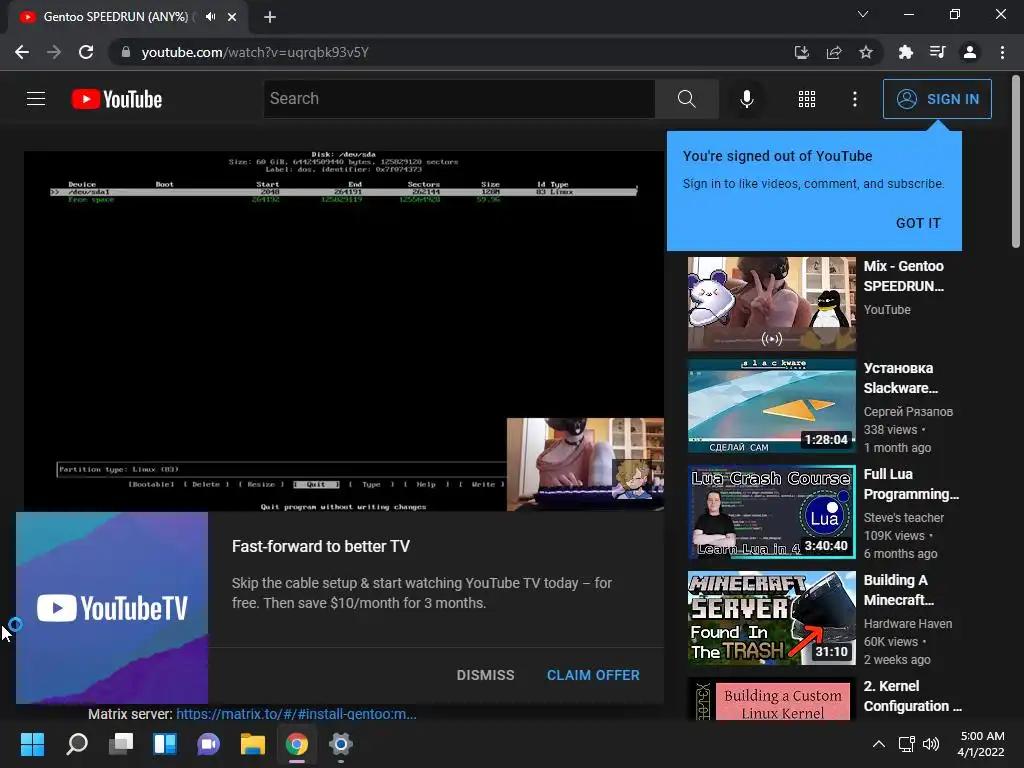This screenshot has height=768, width=1024.
Task: Click DISMISS on the YouTube TV offer
Action: pyautogui.click(x=485, y=675)
